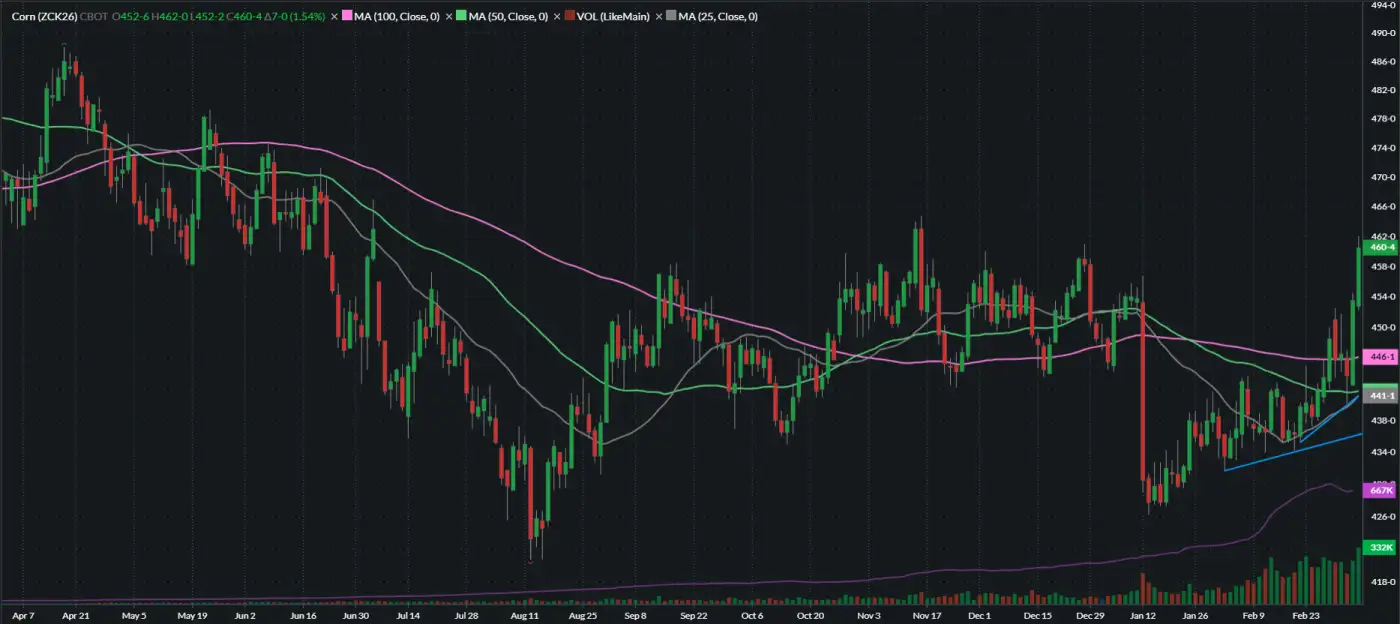
Task: Click the green MA 50 color swatch
Action: [461, 17]
